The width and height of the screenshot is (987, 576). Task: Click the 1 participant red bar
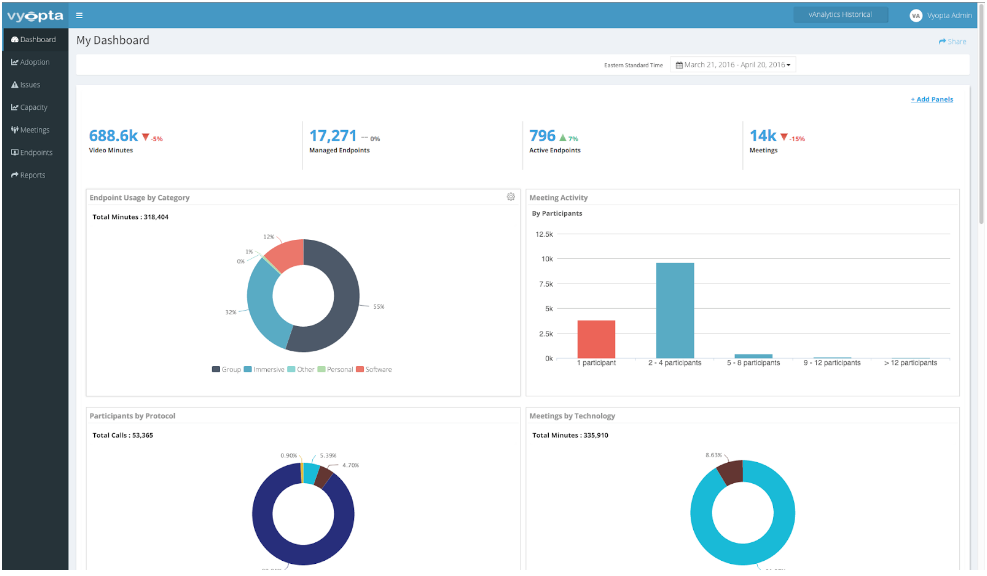596,339
